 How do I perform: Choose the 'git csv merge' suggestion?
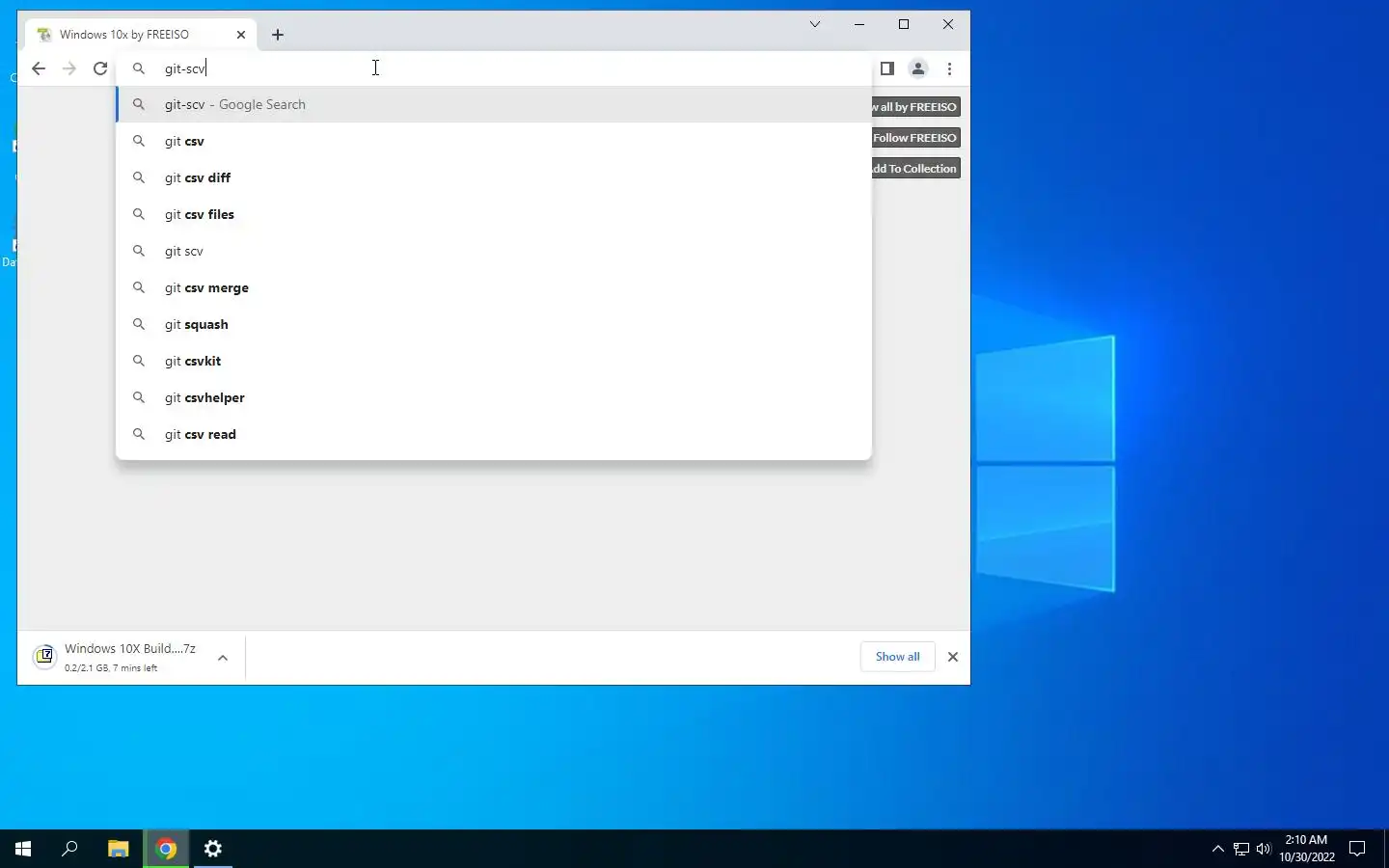[x=494, y=287]
